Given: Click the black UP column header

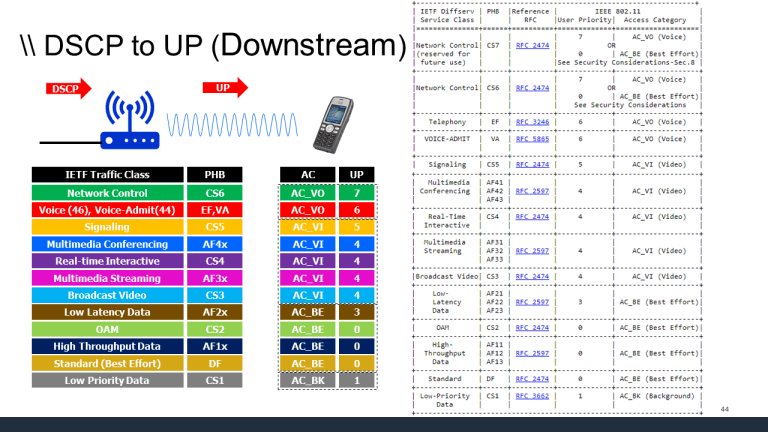Looking at the screenshot, I should 357,175.
